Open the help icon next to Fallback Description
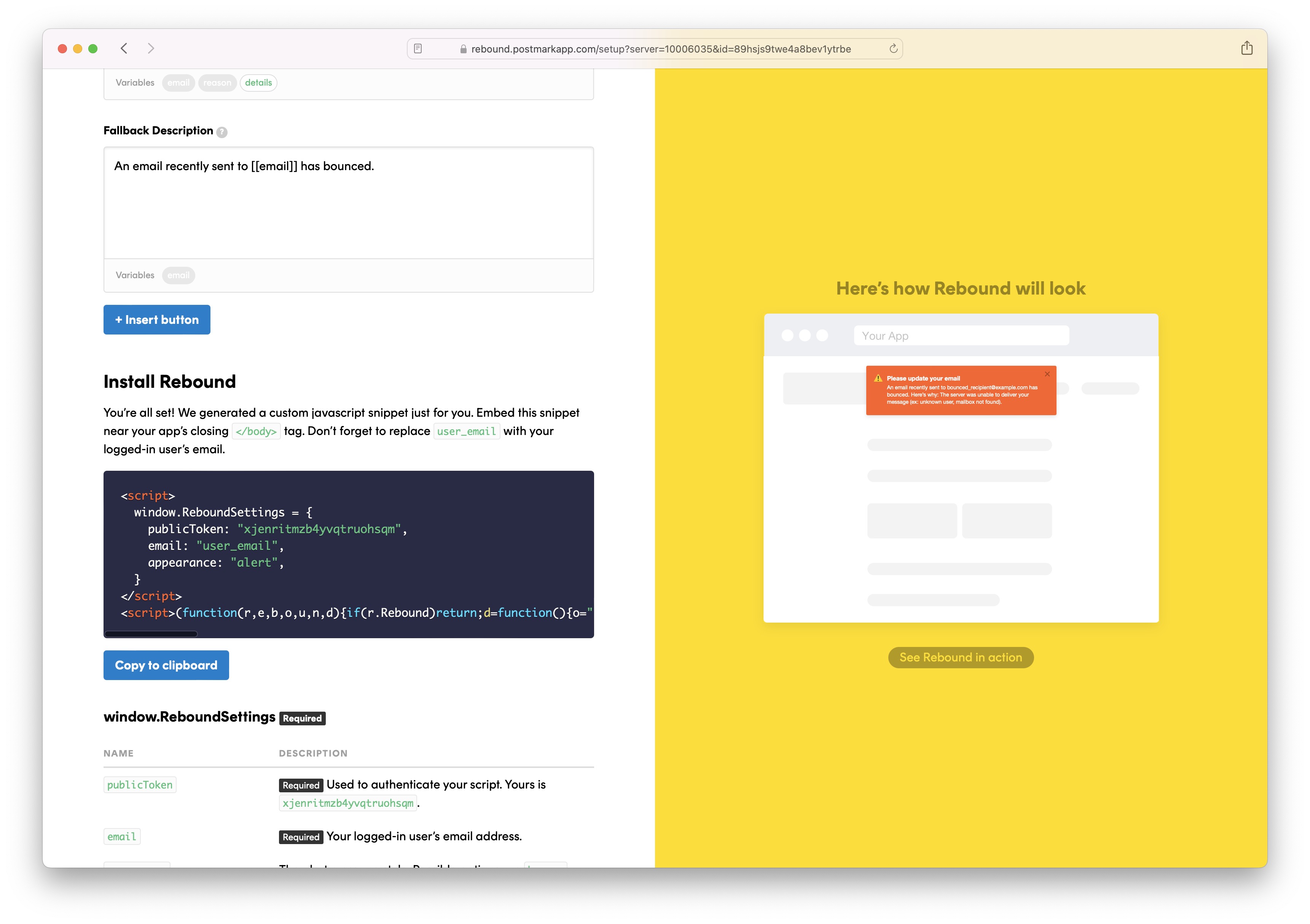 [x=222, y=132]
